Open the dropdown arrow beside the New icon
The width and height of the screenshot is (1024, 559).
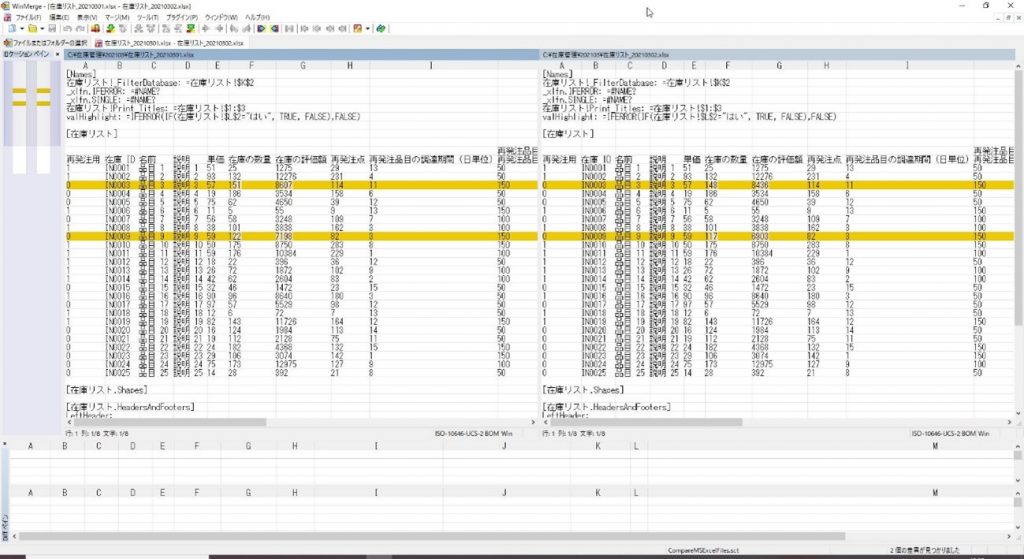point(22,29)
